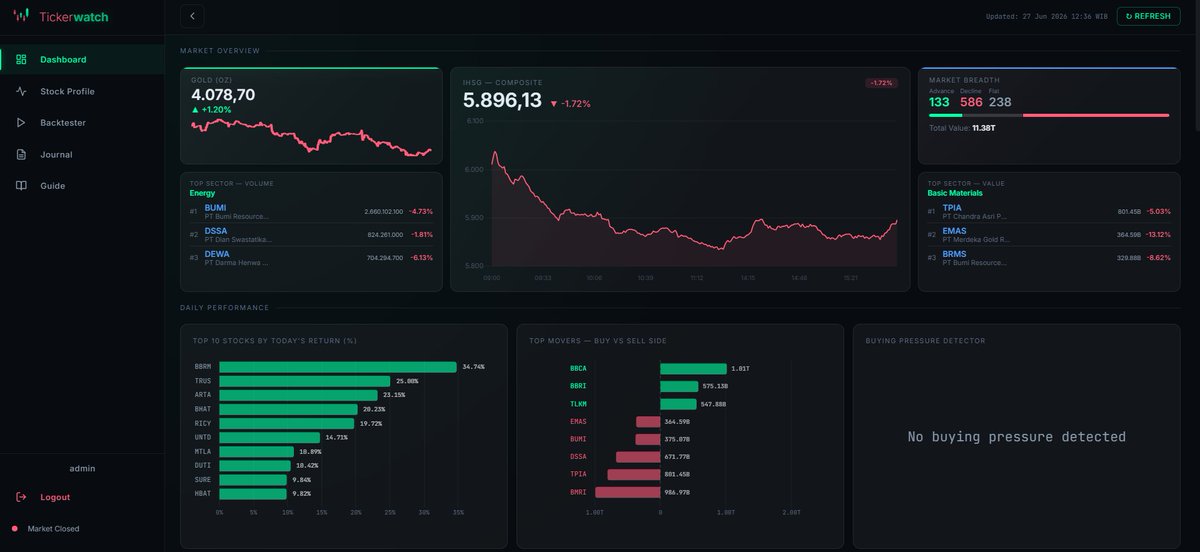
Task: Open the BUMI ticker link in volume list
Action: (215, 208)
